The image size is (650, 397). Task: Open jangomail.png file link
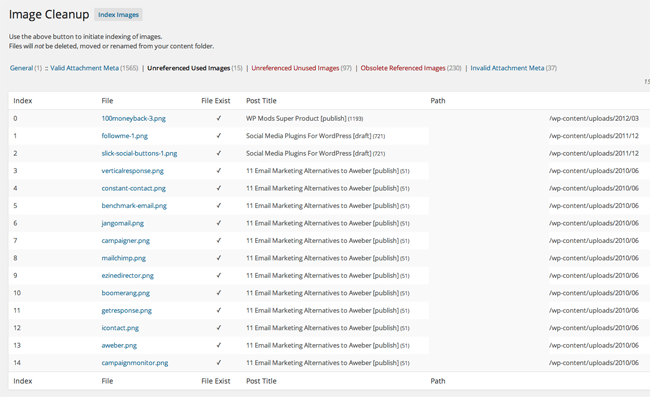pos(123,223)
